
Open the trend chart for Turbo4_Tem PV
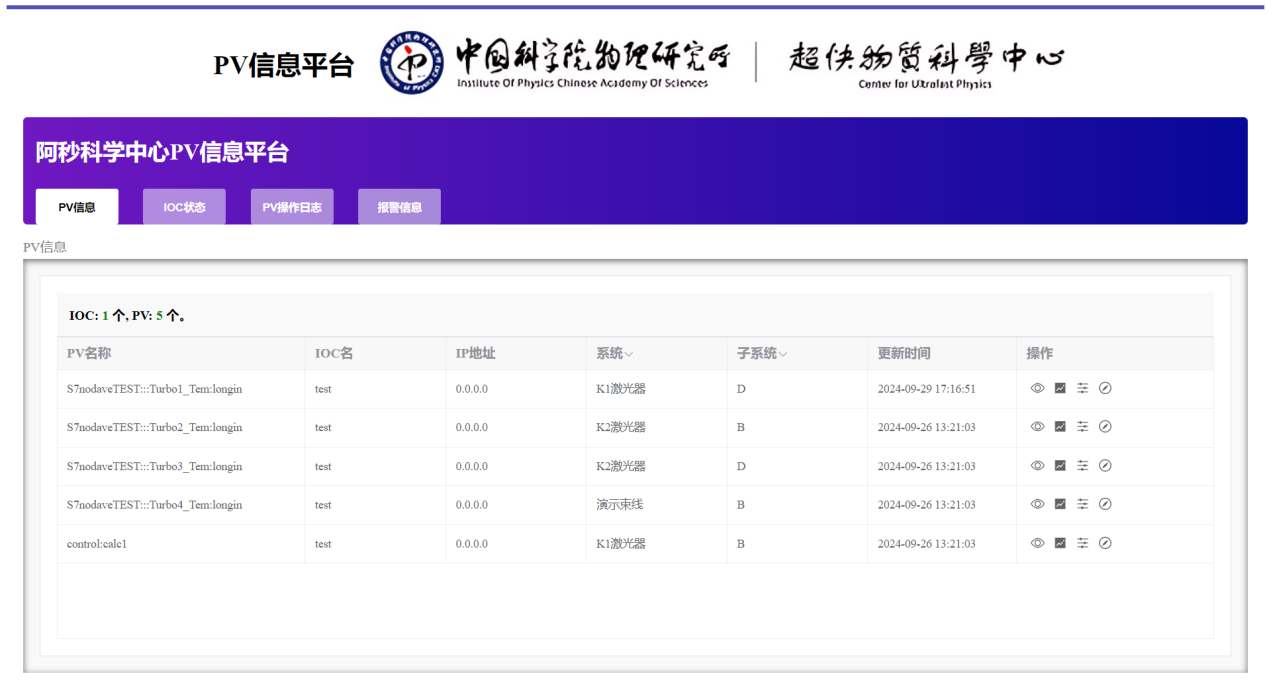click(1060, 504)
